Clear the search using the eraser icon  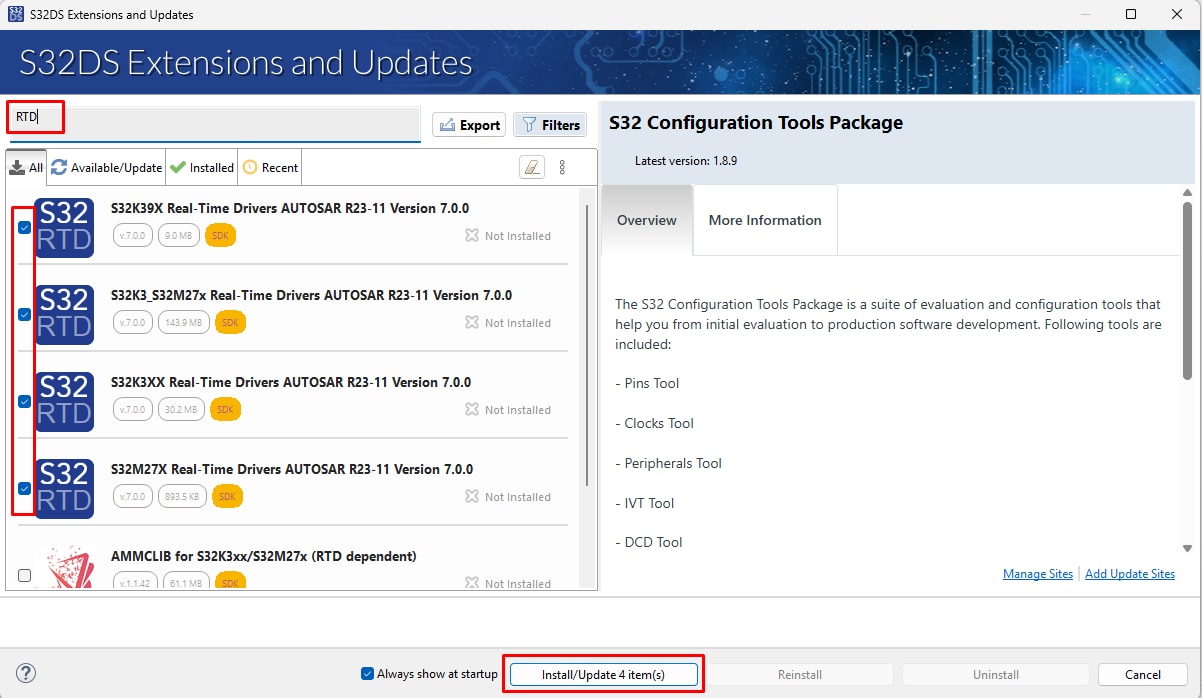(x=532, y=166)
